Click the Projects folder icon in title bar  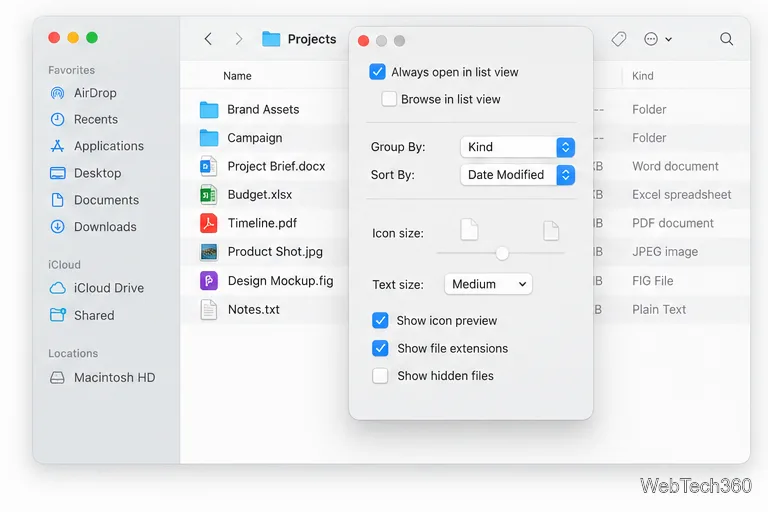[271, 39]
